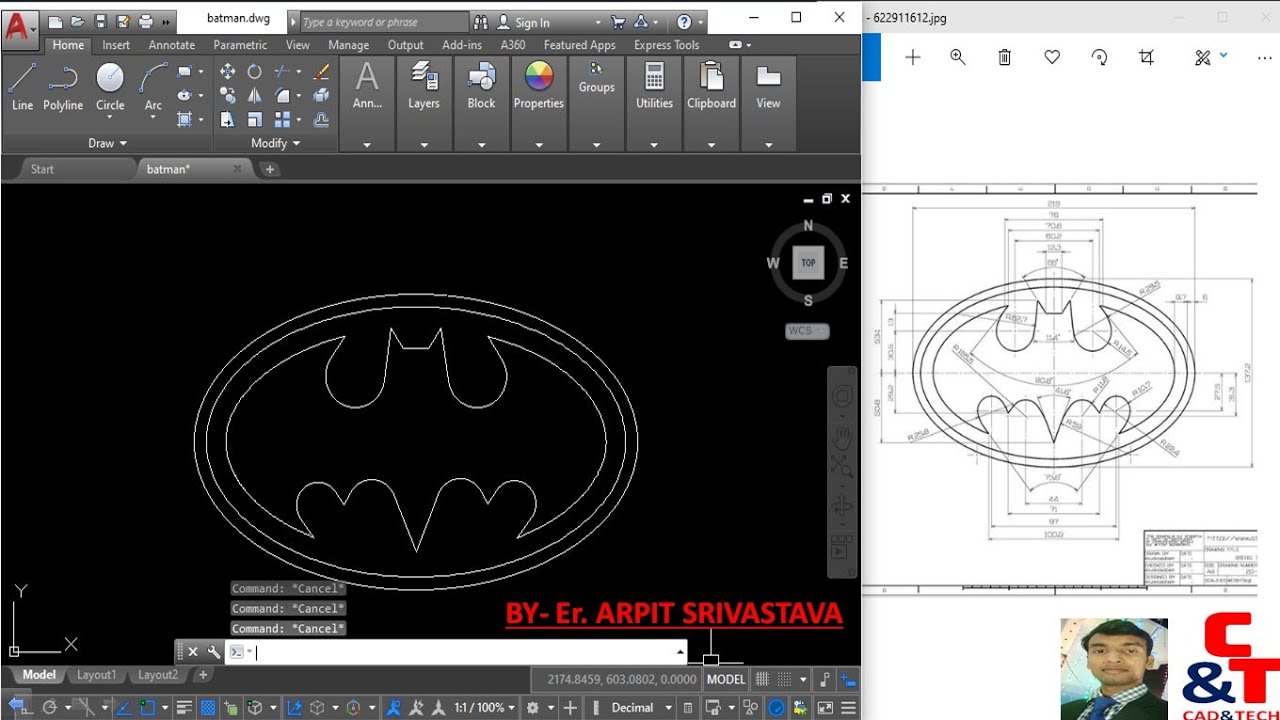Expand the Draw panel dropdown
Screen dimensions: 1280x720
pos(108,143)
